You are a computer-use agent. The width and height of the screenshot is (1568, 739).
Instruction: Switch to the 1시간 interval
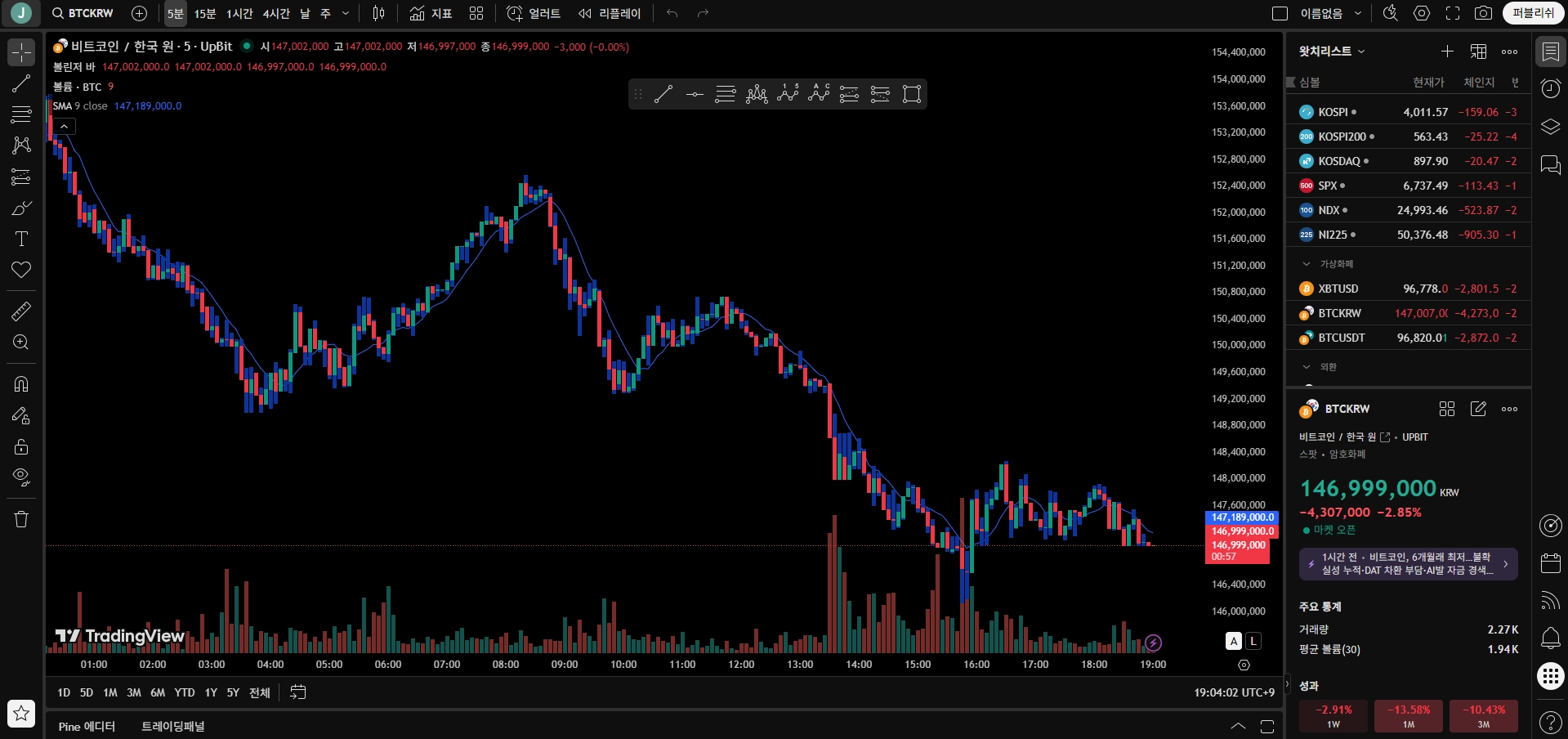pyautogui.click(x=240, y=13)
